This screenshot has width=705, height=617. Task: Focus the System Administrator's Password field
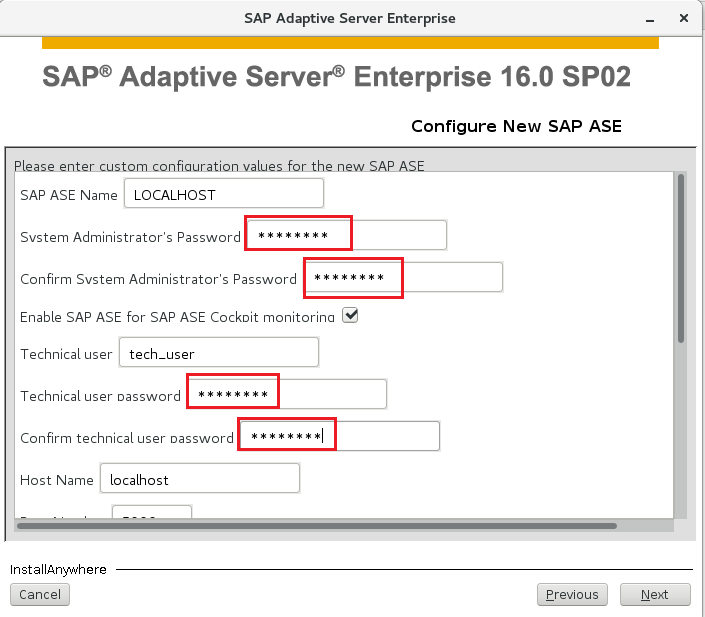click(346, 235)
